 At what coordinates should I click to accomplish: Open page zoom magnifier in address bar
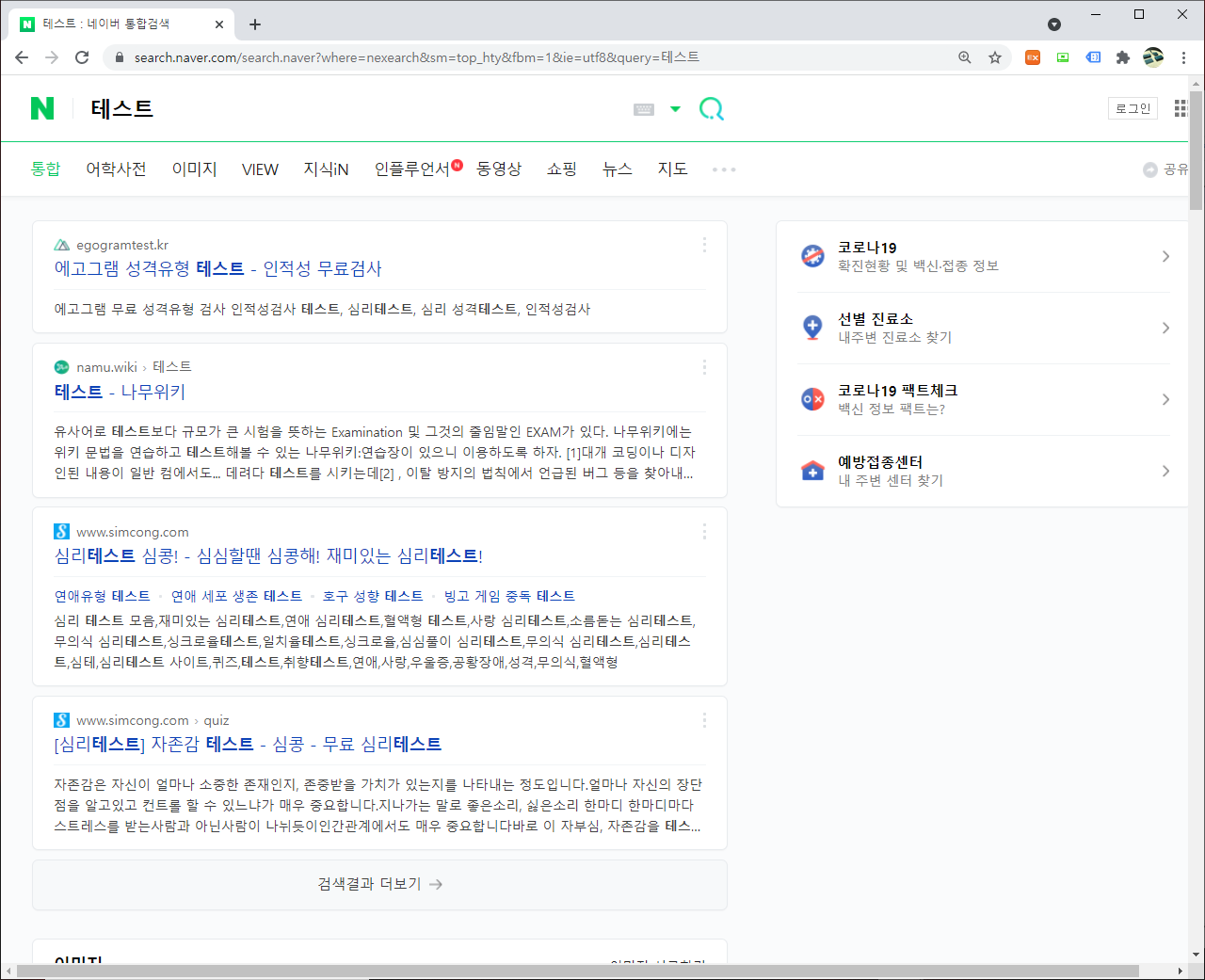[965, 57]
